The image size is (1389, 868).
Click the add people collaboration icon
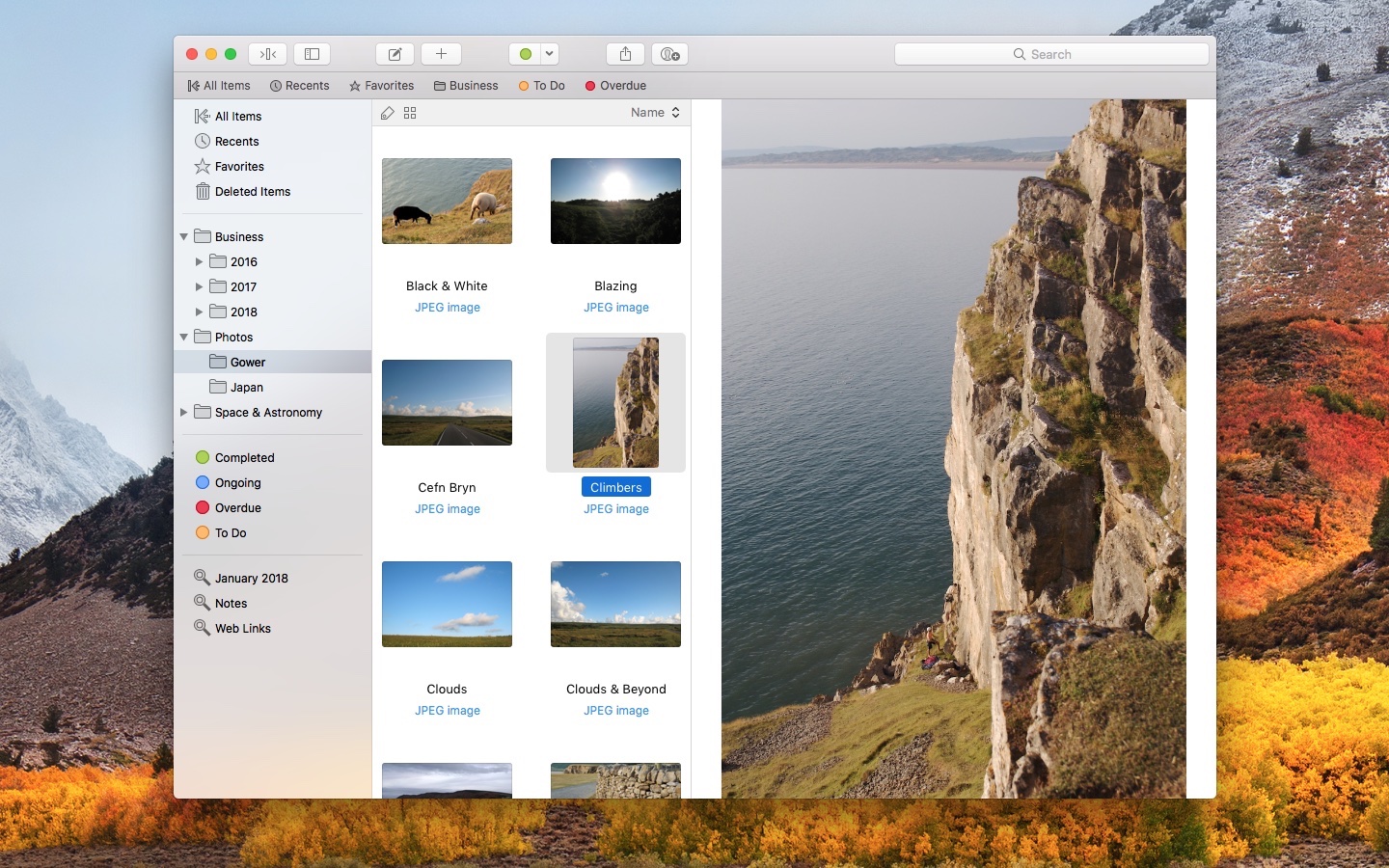coord(669,54)
